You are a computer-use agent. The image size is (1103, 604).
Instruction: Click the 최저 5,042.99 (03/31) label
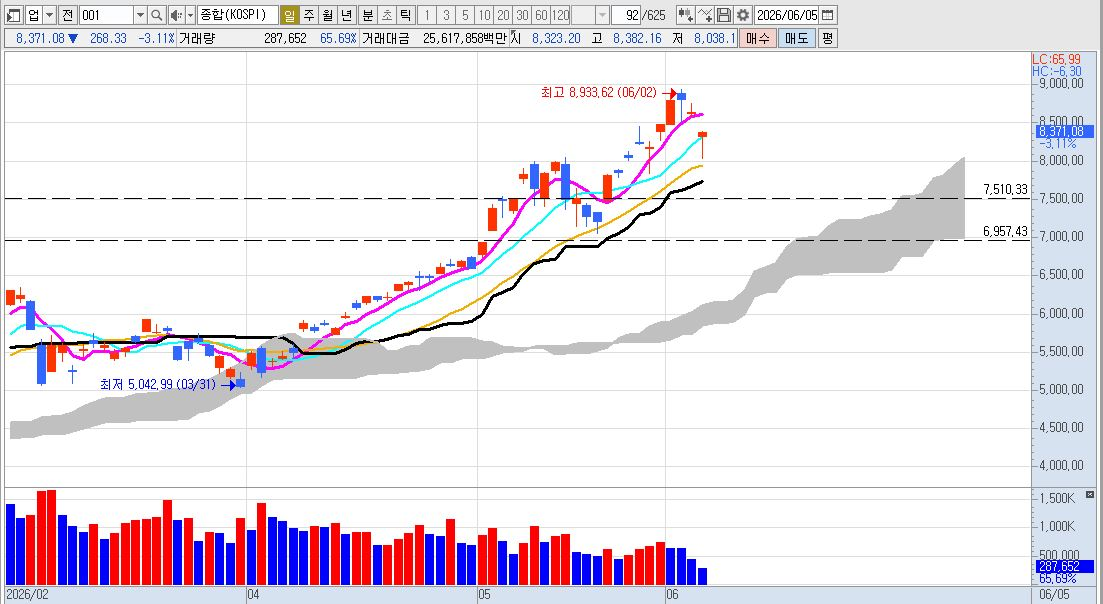point(160,385)
